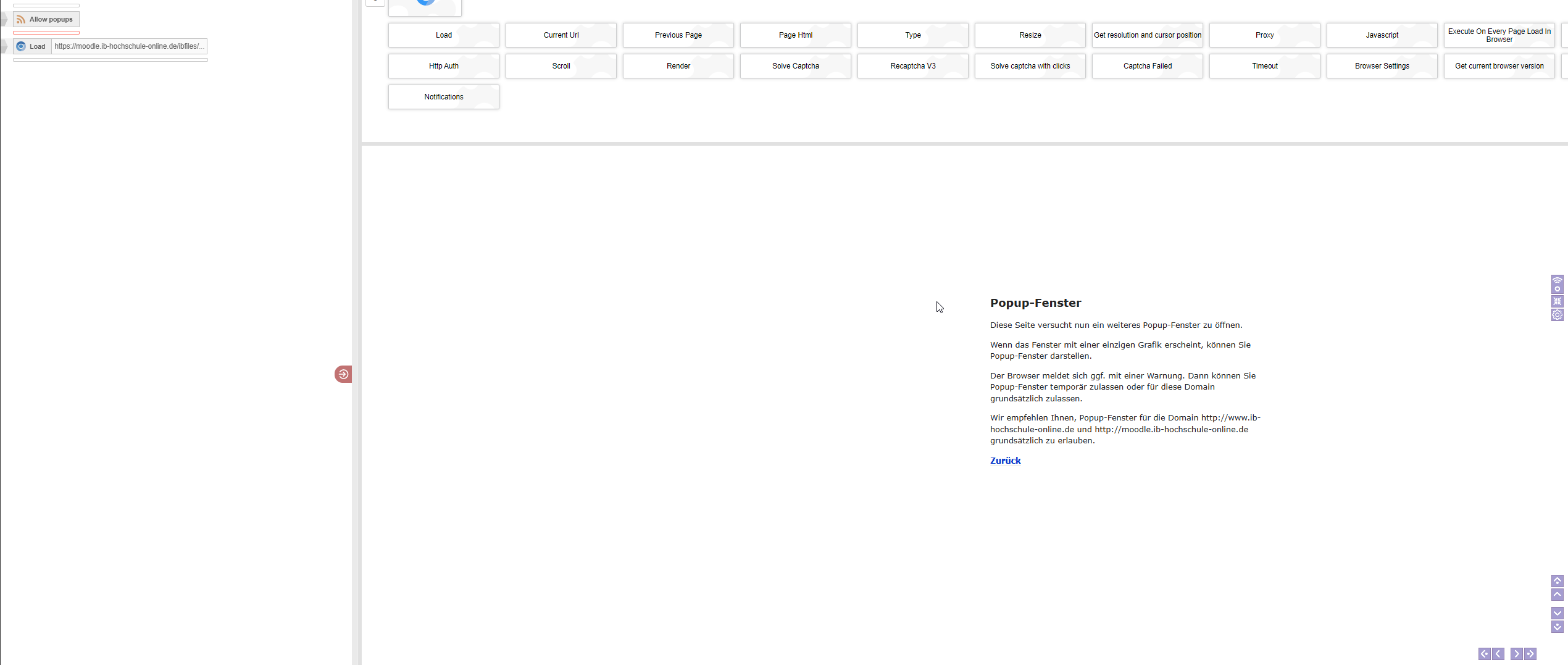Choose the Javascript action button
The width and height of the screenshot is (1568, 665).
[x=1382, y=35]
